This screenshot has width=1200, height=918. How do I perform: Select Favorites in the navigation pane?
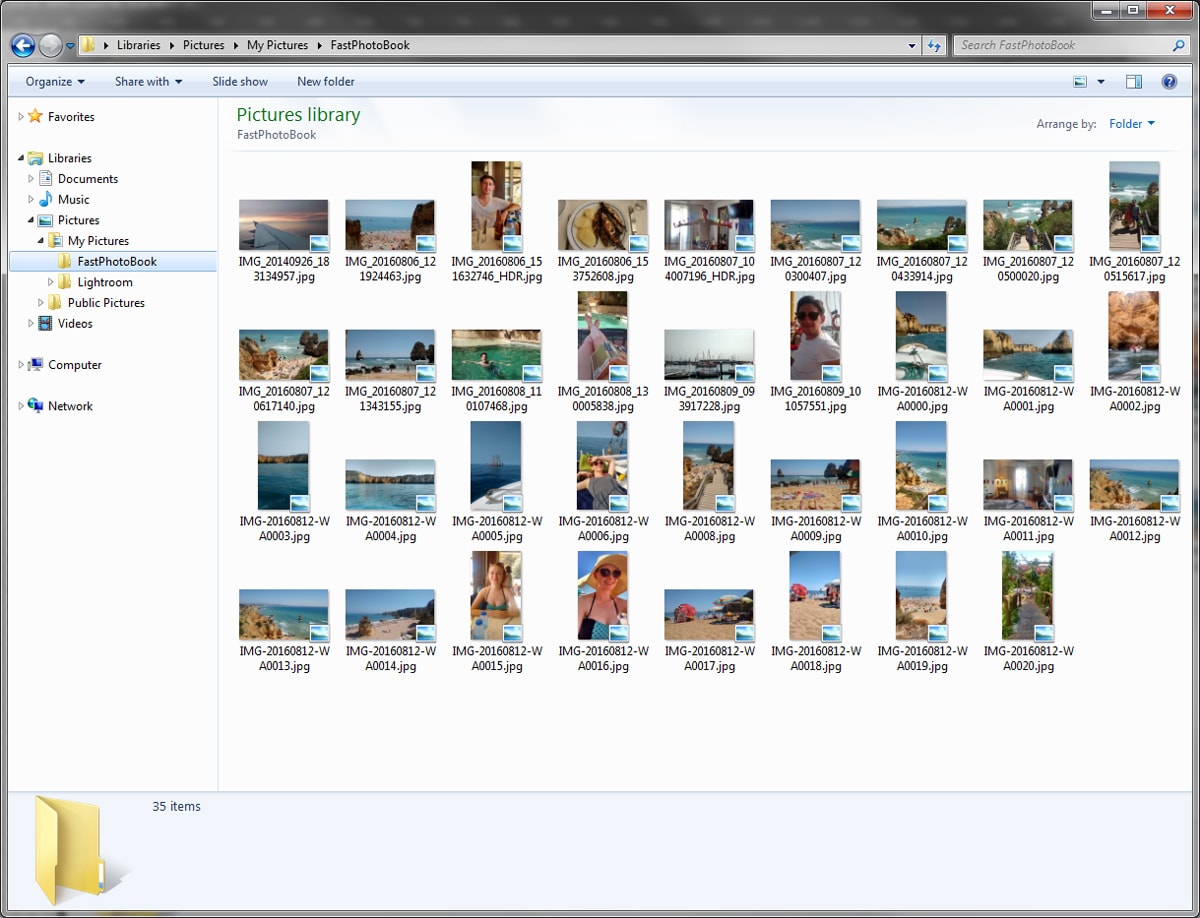[71, 117]
